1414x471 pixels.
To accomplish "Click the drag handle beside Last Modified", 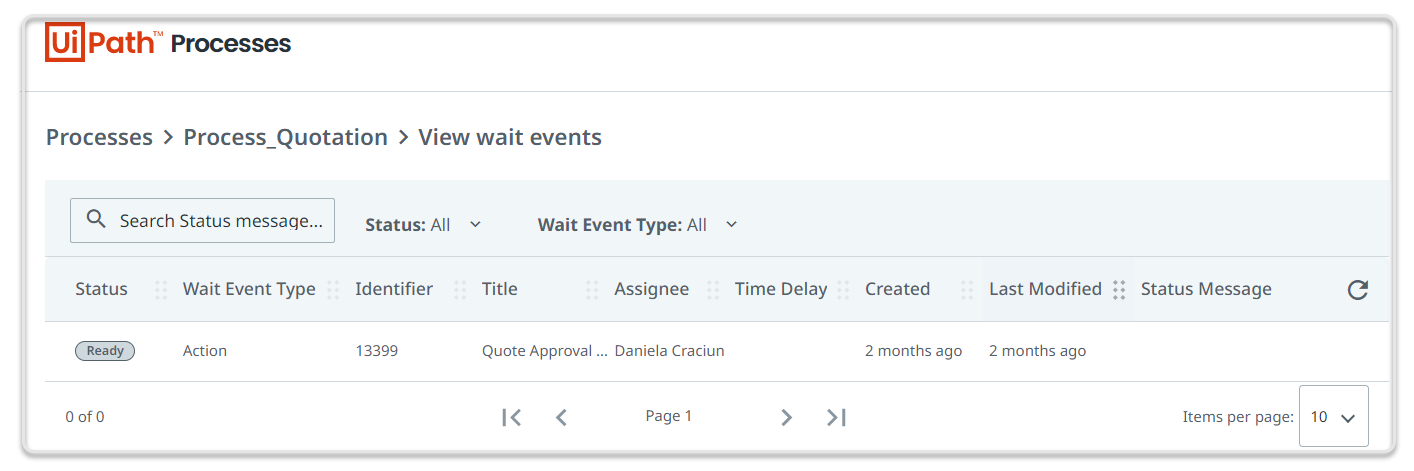I will 1119,290.
